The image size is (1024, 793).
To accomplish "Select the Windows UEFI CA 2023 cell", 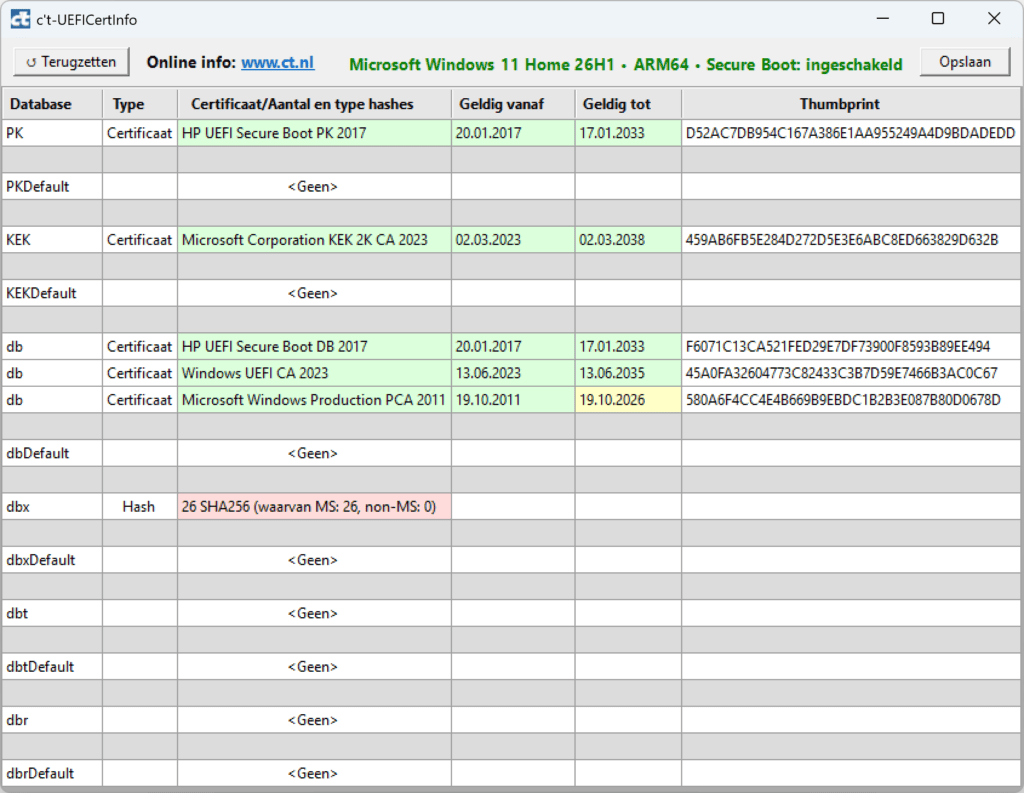I will pyautogui.click(x=314, y=373).
